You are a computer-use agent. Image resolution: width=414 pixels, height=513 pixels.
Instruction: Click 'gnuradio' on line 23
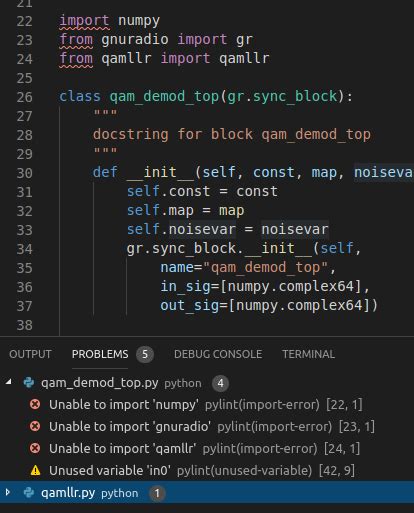click(x=135, y=40)
